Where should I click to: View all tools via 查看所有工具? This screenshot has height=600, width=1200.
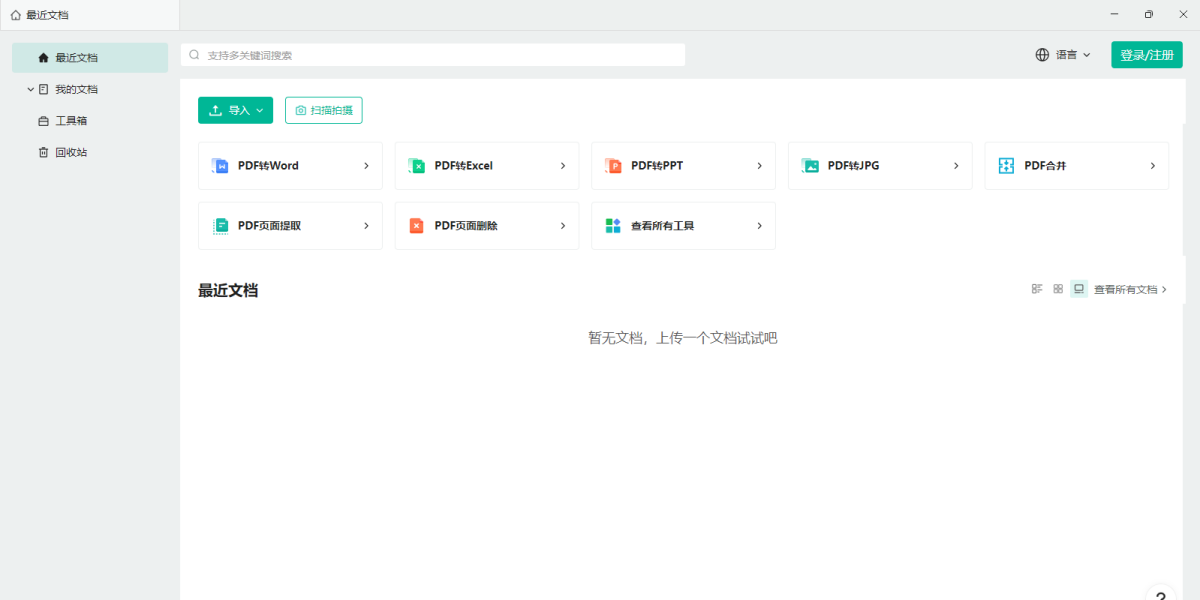[683, 226]
